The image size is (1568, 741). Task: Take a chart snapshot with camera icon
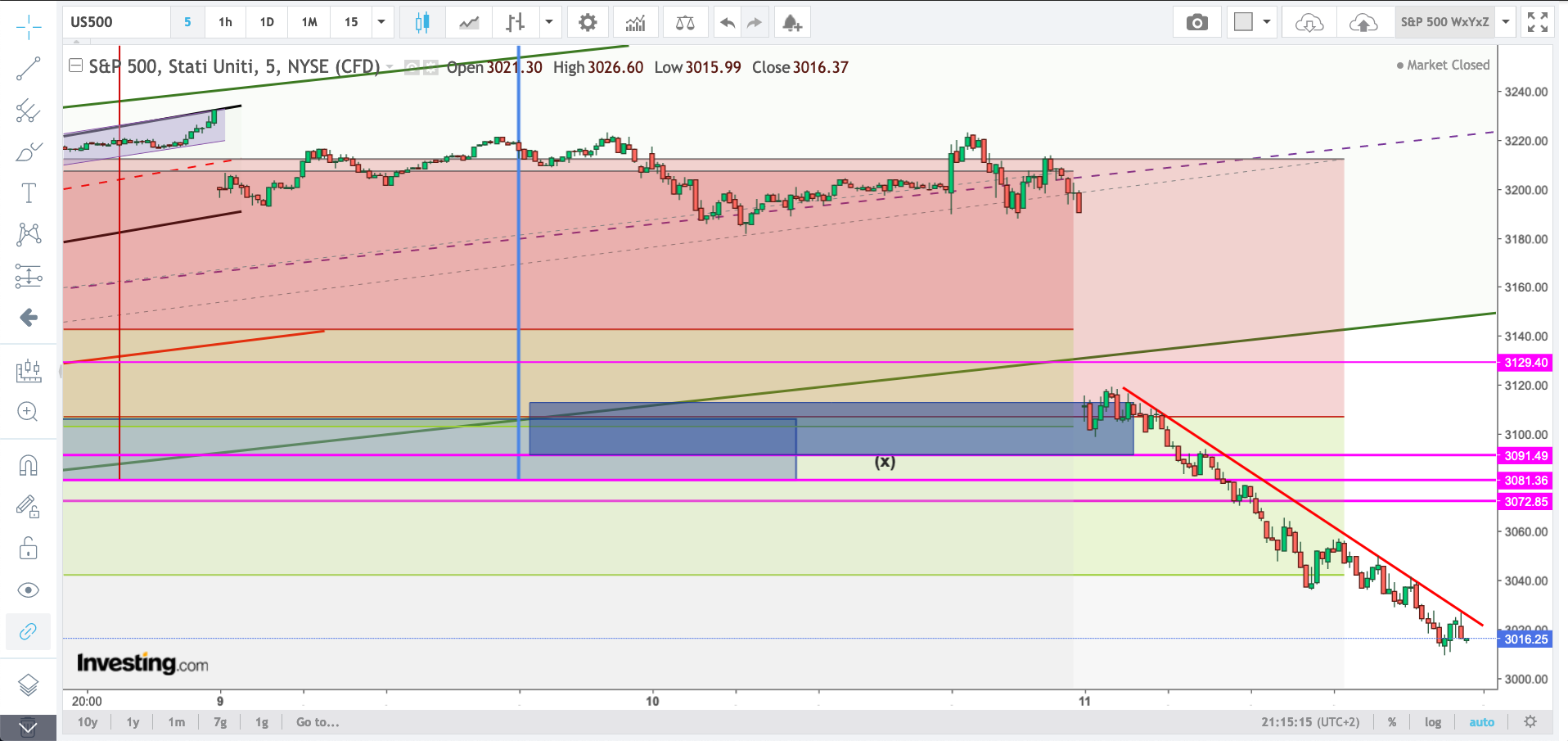pos(1196,22)
